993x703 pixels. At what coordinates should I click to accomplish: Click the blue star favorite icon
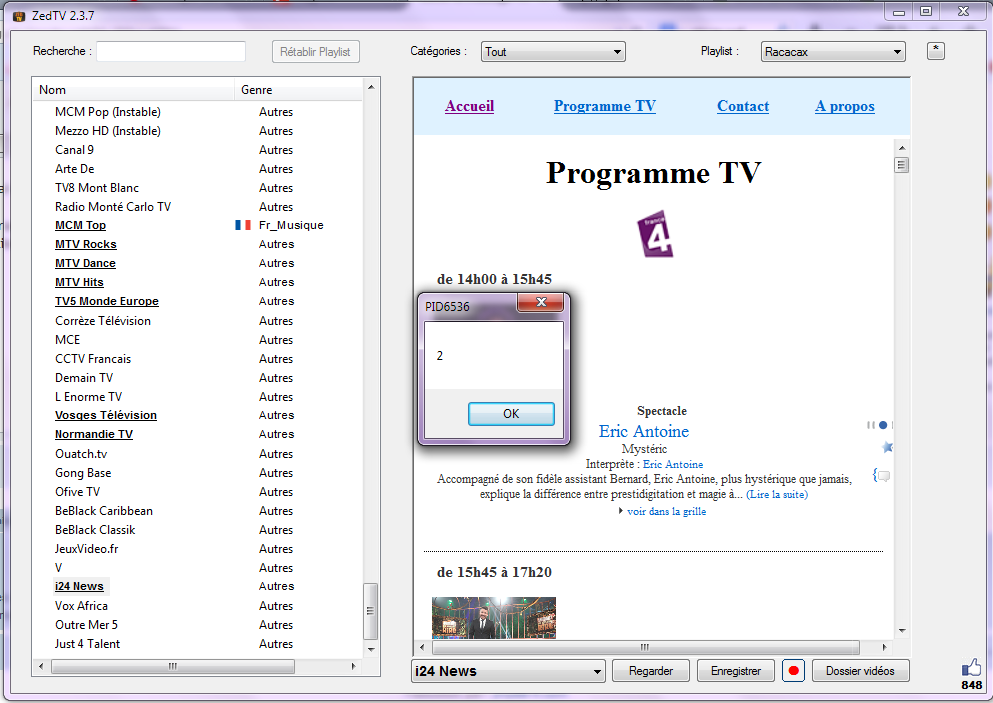click(887, 447)
